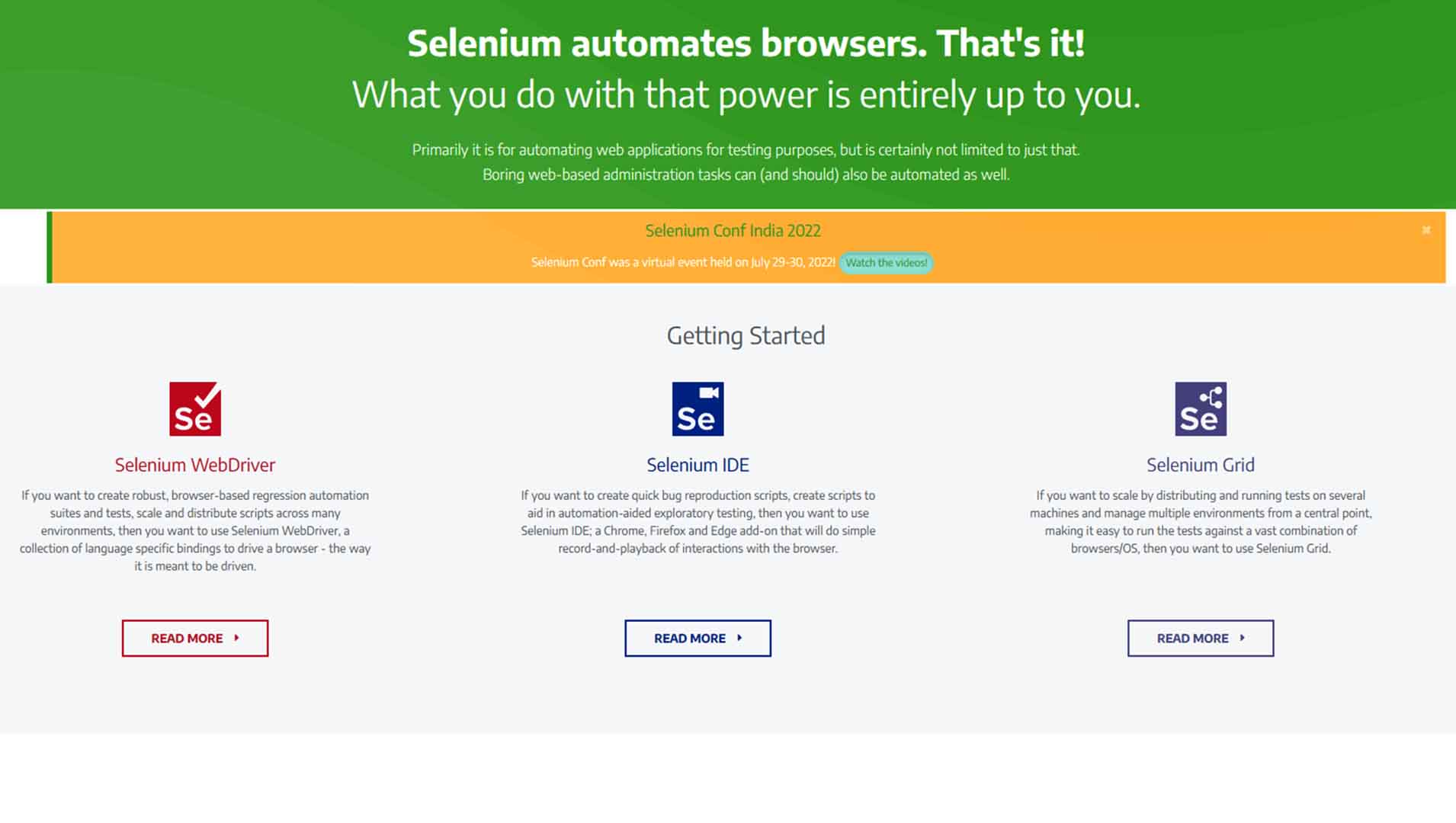Open the Selenium Conf India 2022 link
Image resolution: width=1456 pixels, height=823 pixels.
(733, 230)
